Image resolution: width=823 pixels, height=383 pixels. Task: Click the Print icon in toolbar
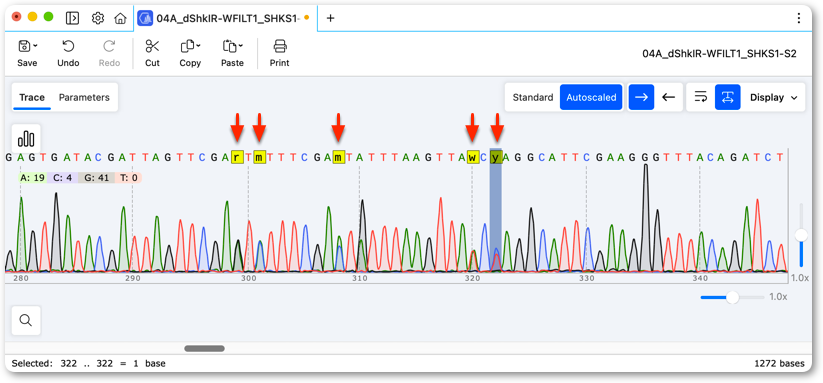(280, 47)
